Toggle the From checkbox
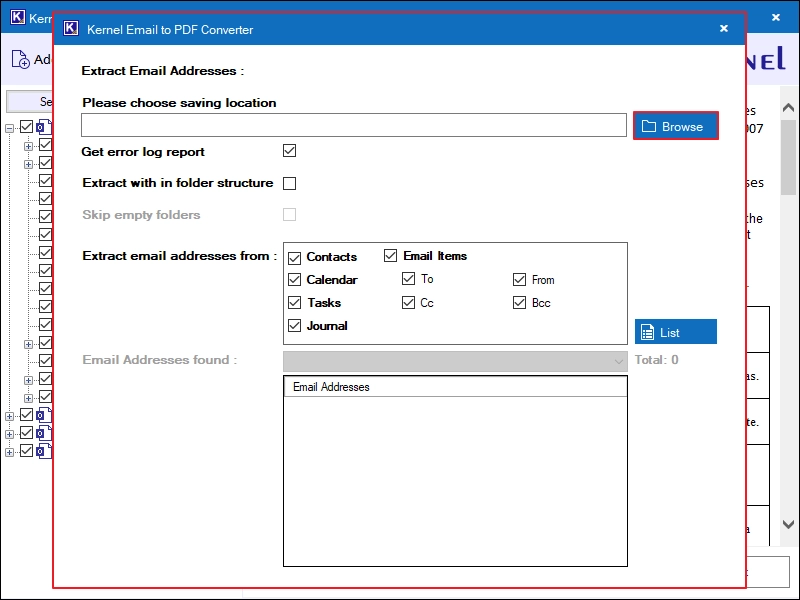This screenshot has height=600, width=800. [519, 280]
